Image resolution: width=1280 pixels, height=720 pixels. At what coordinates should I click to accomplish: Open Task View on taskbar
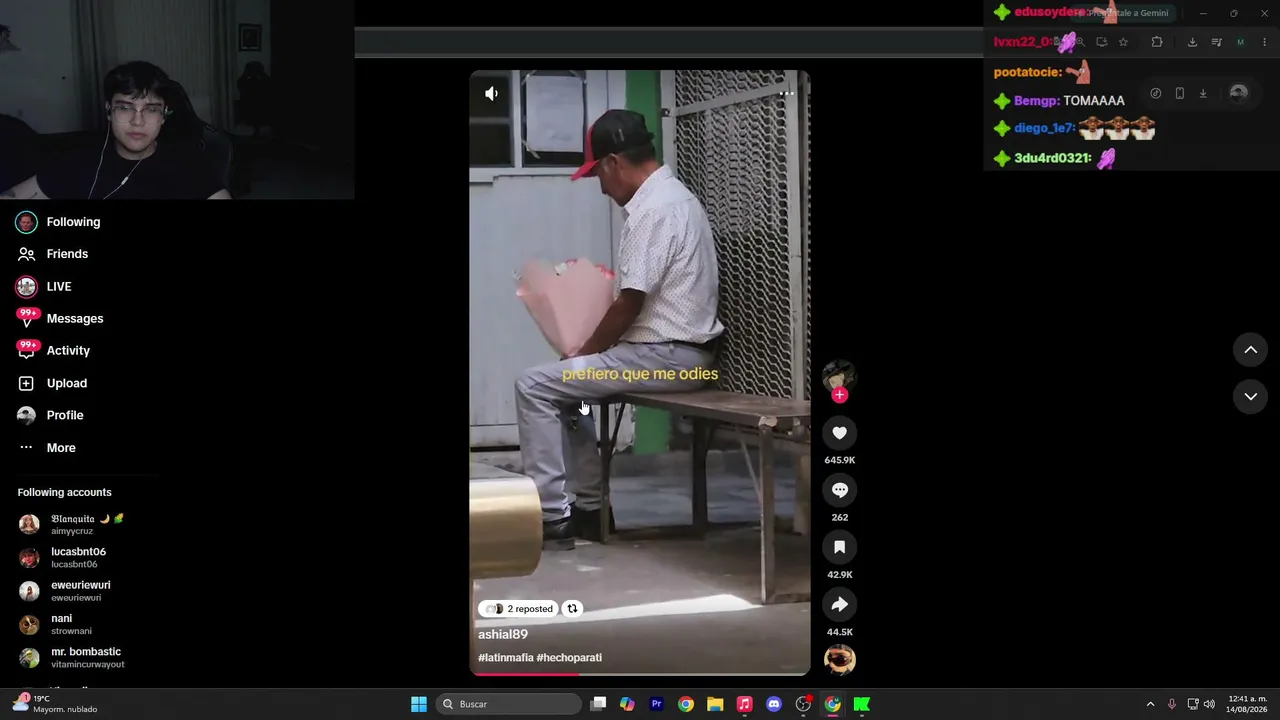click(x=598, y=704)
